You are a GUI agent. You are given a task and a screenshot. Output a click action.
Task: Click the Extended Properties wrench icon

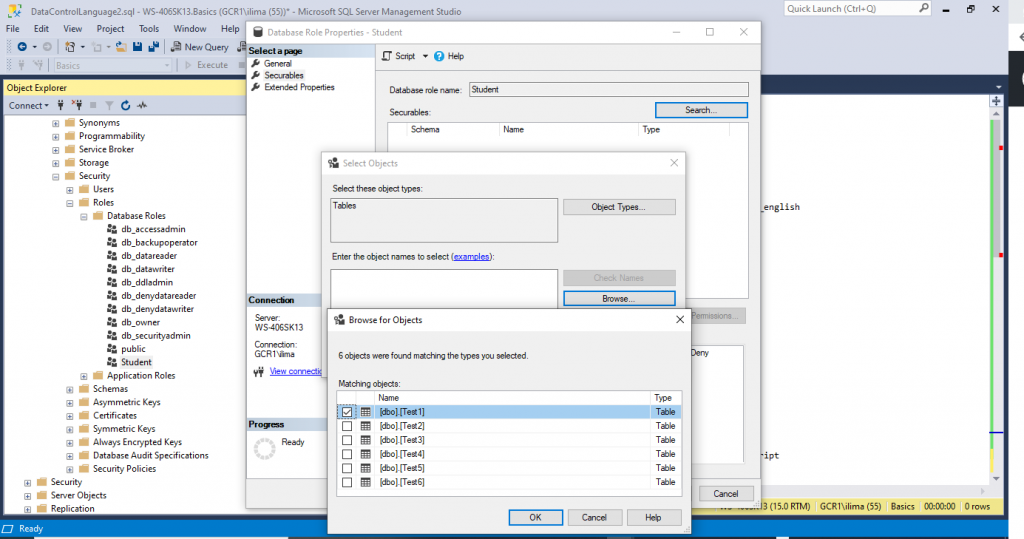coord(256,87)
